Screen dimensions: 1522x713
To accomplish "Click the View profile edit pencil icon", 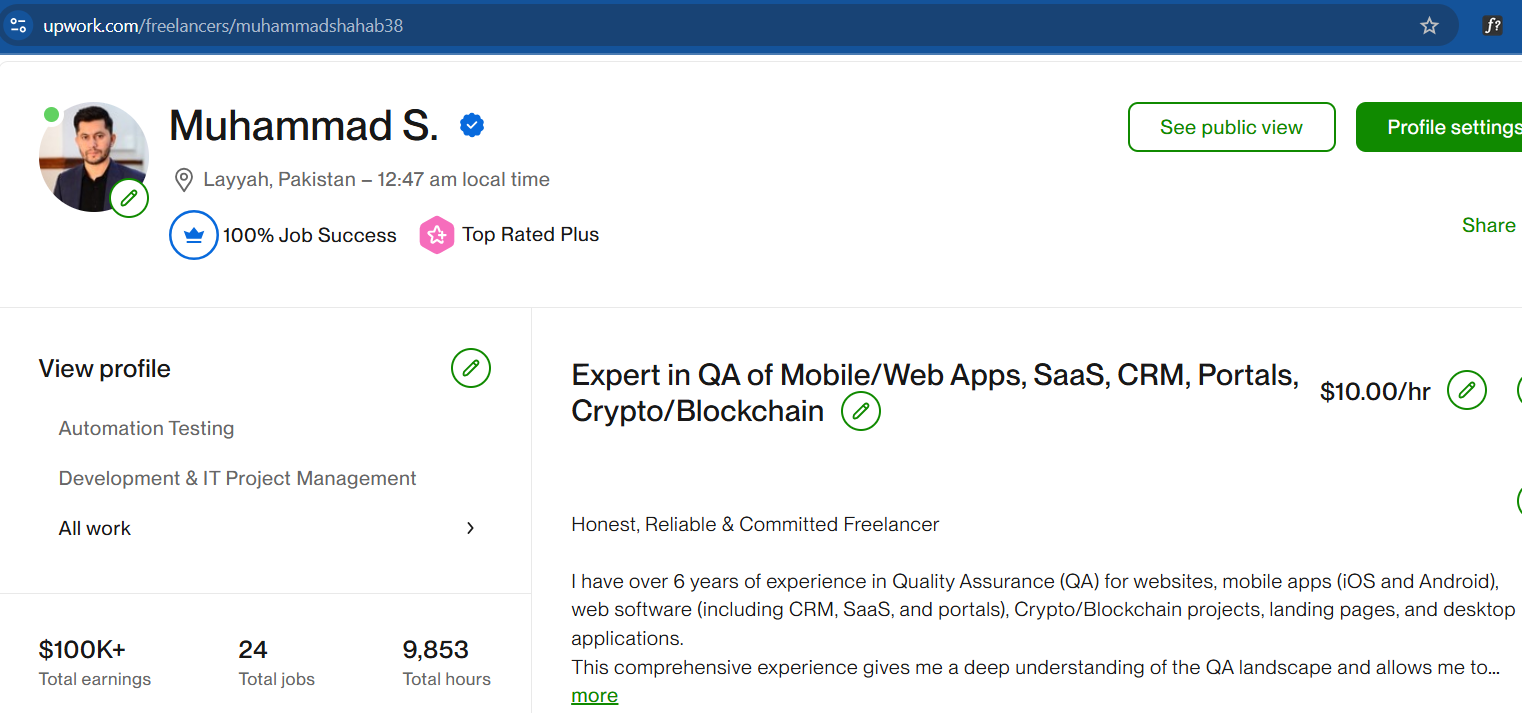I will [x=471, y=368].
